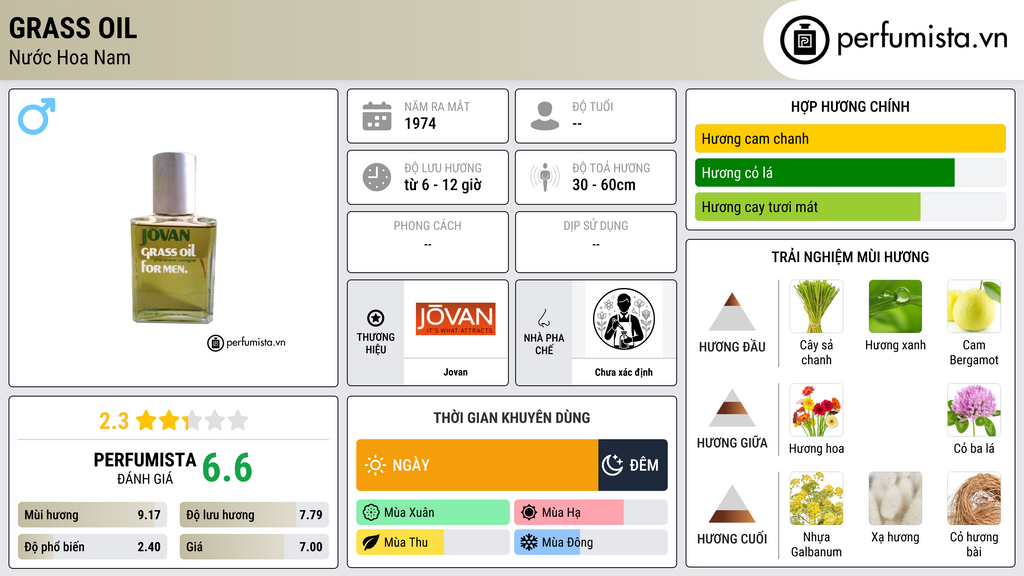Click the snowflake icon next to Mùa Đông
Viewport: 1024px width, 576px height.
pyautogui.click(x=529, y=542)
